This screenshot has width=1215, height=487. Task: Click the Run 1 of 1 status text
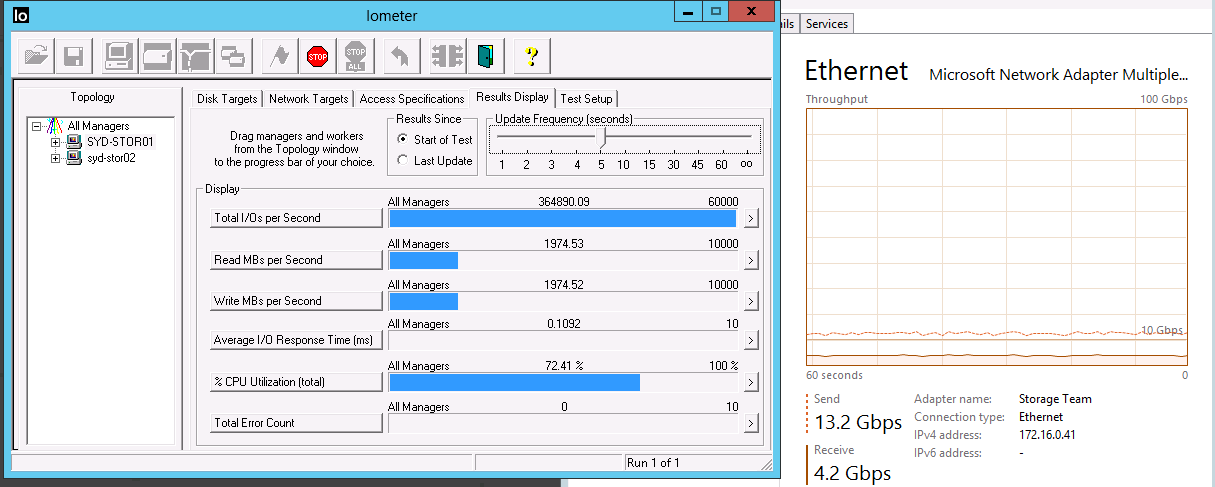(x=653, y=463)
